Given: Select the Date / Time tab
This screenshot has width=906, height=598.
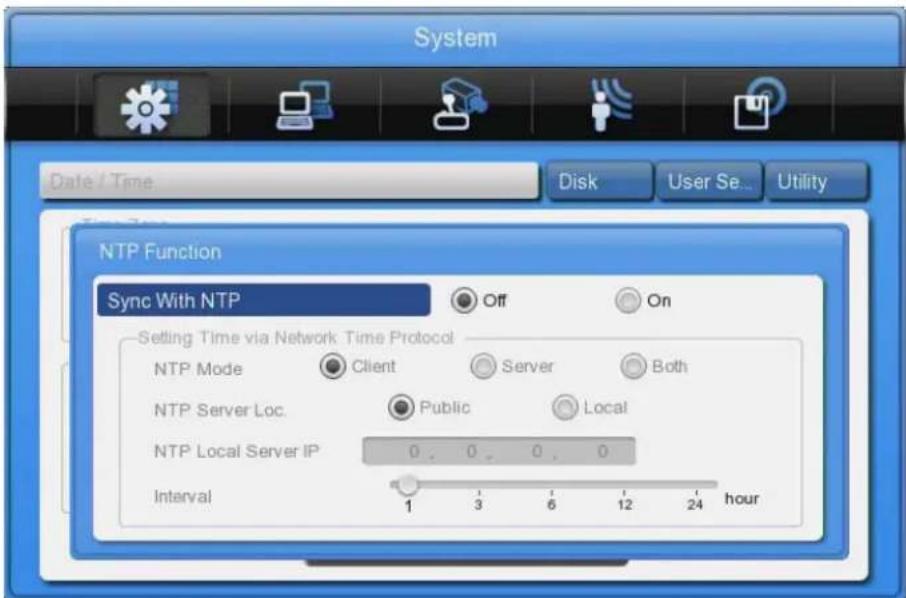Looking at the screenshot, I should click(x=289, y=181).
